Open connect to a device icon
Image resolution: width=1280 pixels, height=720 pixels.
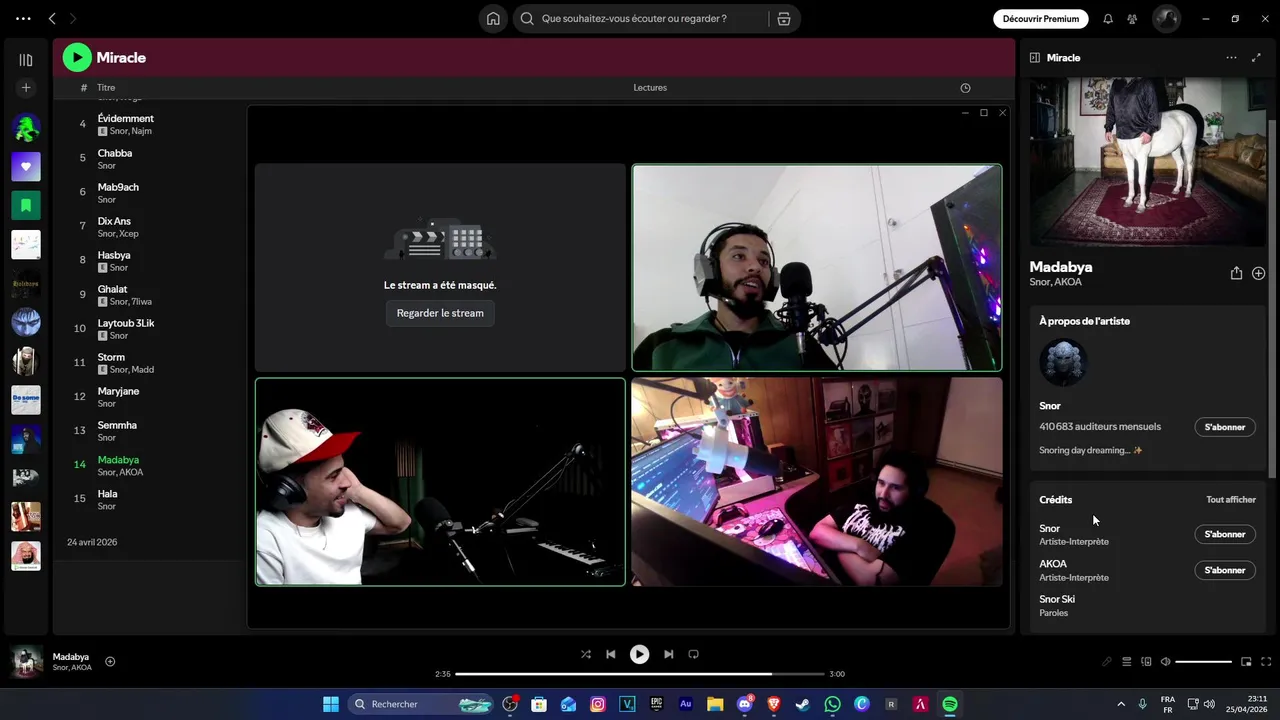1146,662
